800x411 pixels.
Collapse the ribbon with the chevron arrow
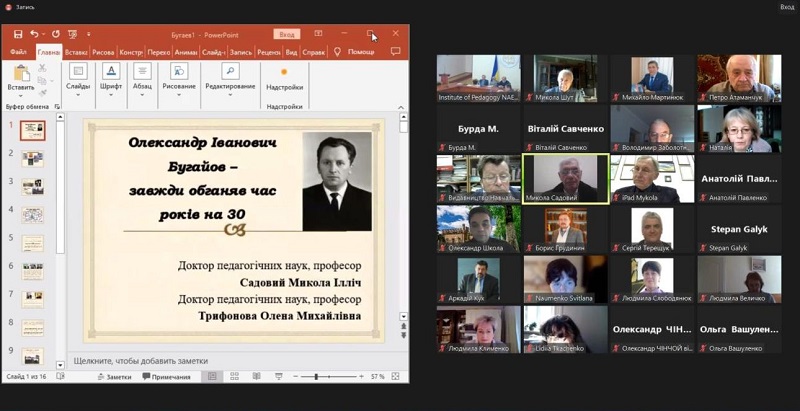[x=401, y=107]
